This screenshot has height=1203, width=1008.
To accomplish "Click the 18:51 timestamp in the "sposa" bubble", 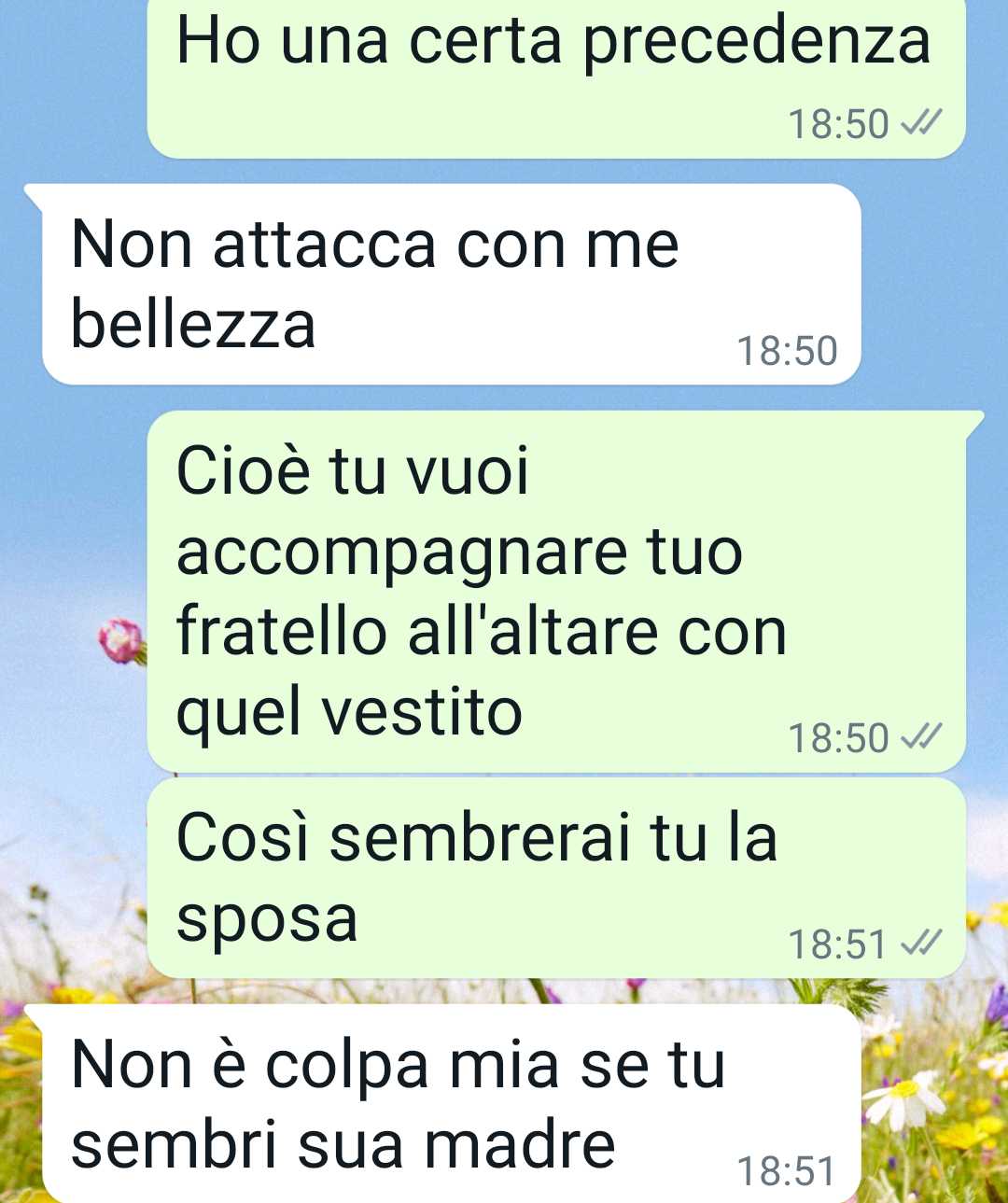I will coord(837,944).
